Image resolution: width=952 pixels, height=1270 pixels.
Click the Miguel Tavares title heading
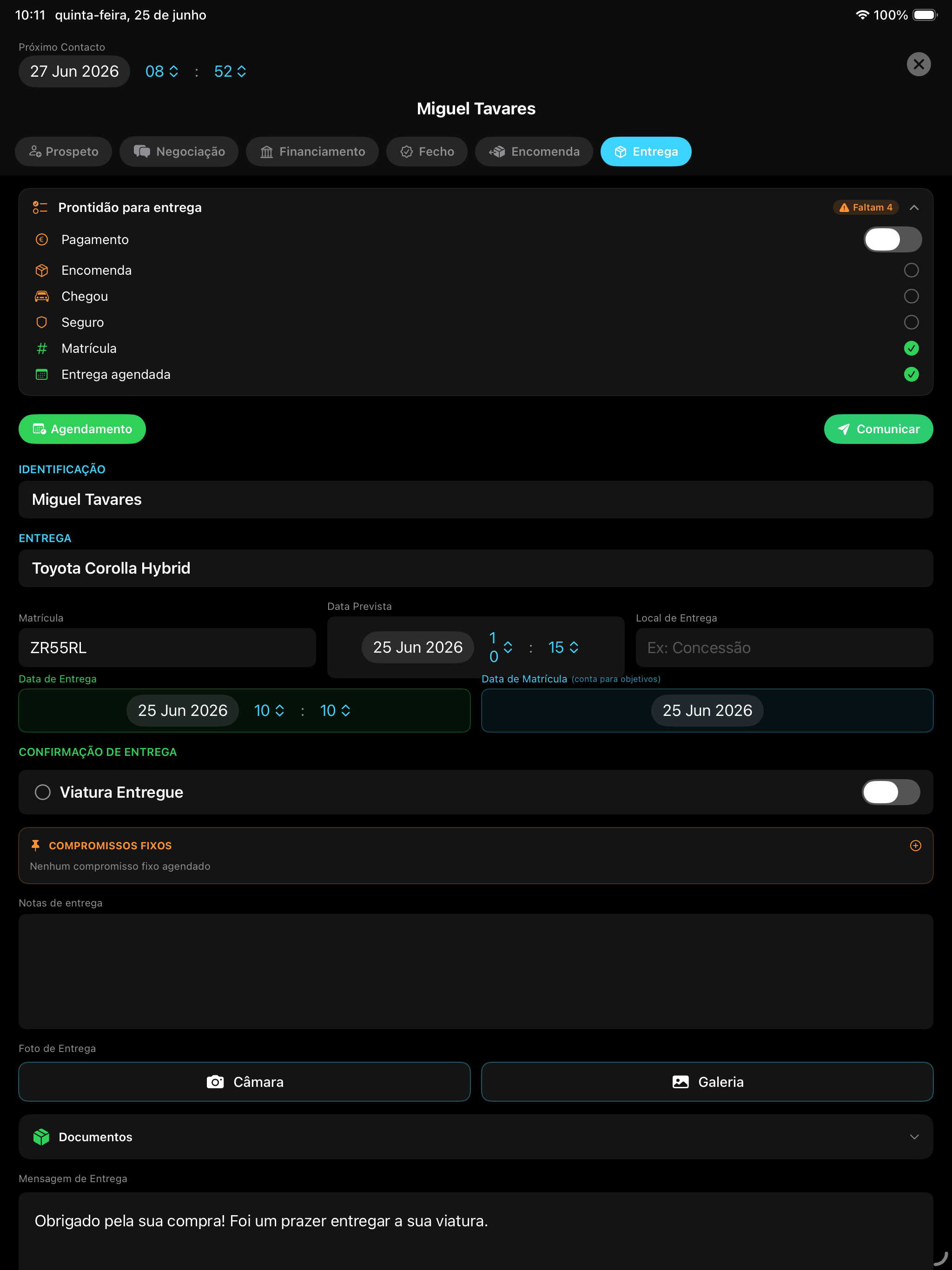coord(476,108)
